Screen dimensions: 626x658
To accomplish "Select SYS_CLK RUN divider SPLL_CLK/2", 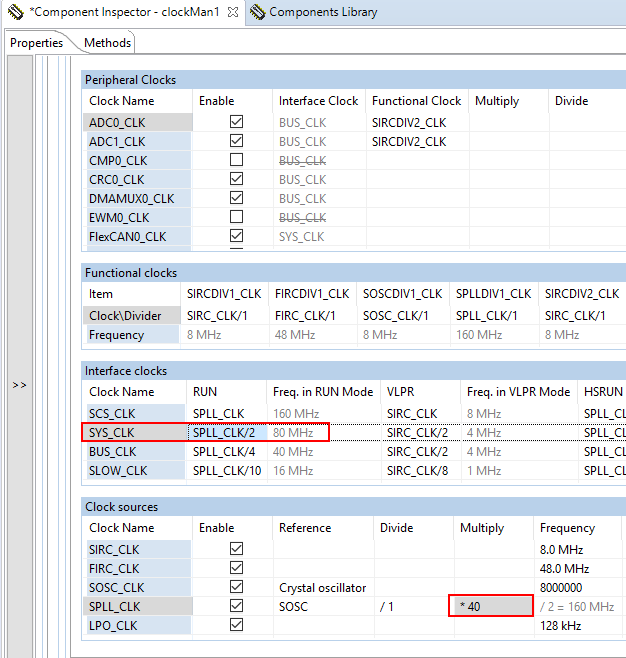I will (227, 433).
